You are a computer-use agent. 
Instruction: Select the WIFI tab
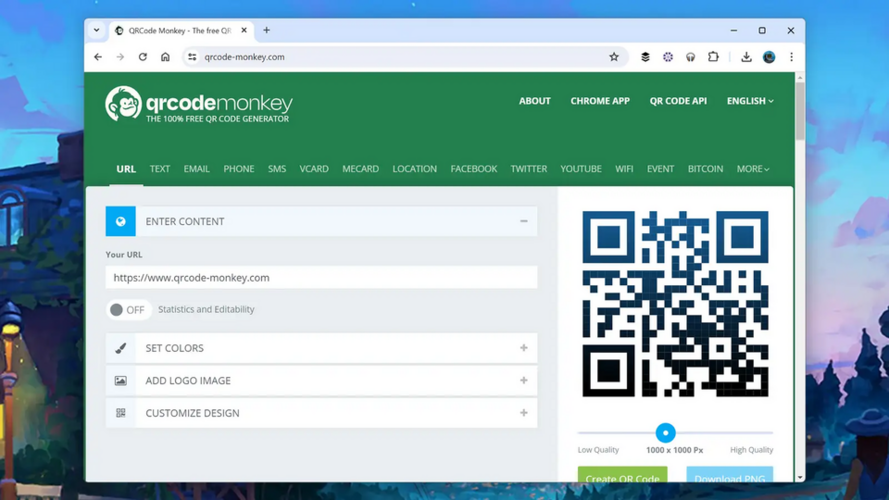624,169
